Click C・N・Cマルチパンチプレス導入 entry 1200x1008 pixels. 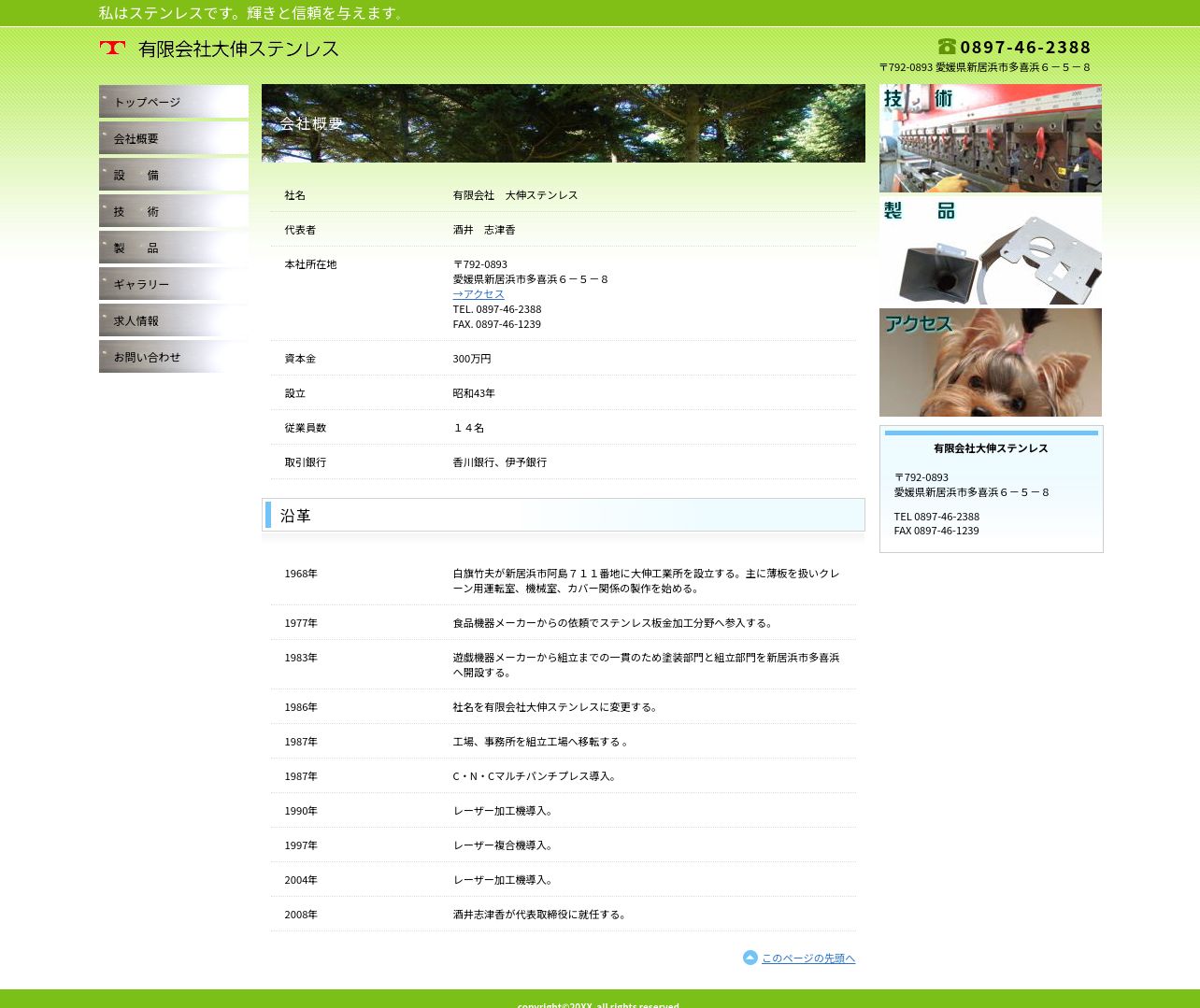click(536, 776)
